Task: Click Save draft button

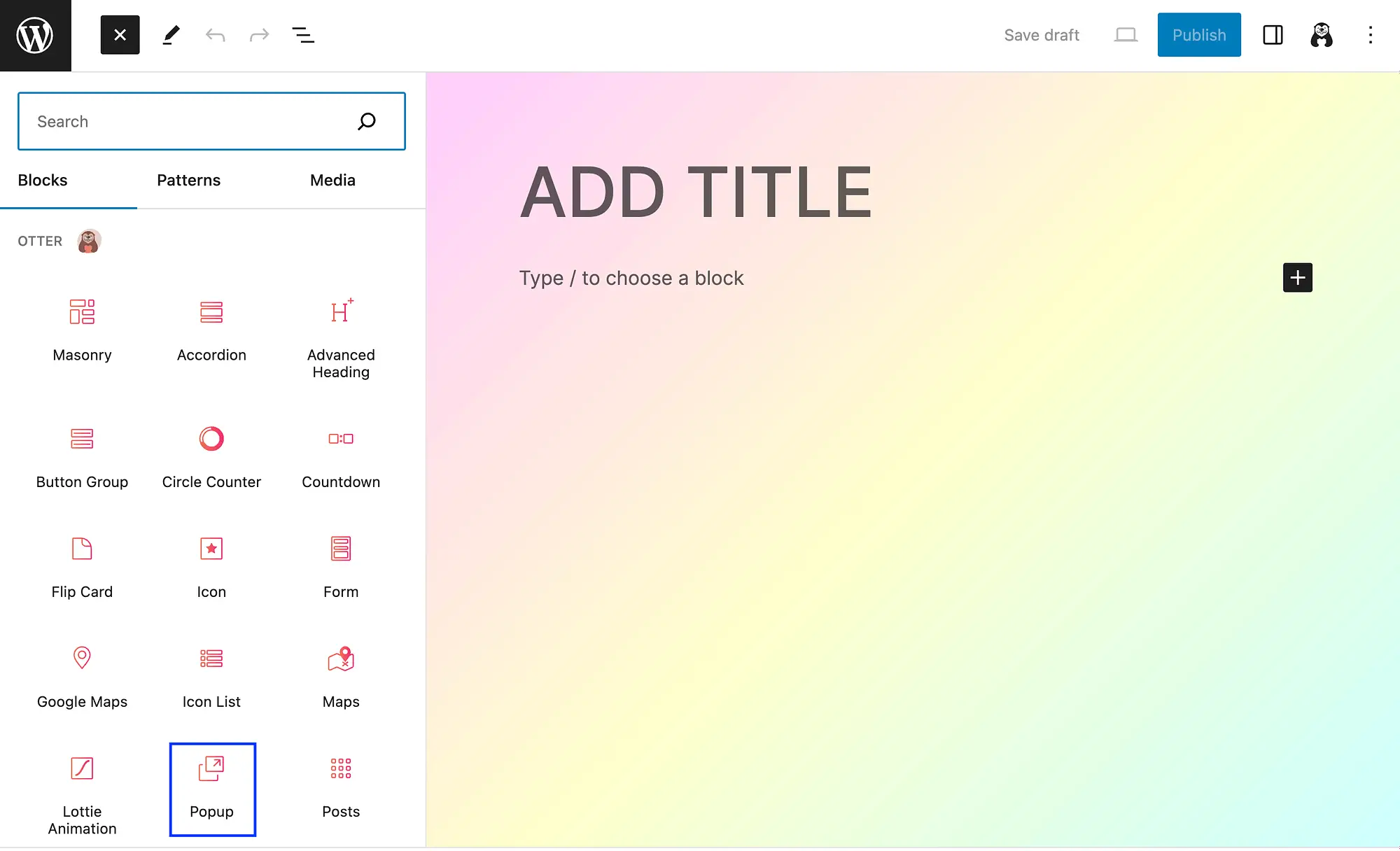Action: pyautogui.click(x=1042, y=34)
